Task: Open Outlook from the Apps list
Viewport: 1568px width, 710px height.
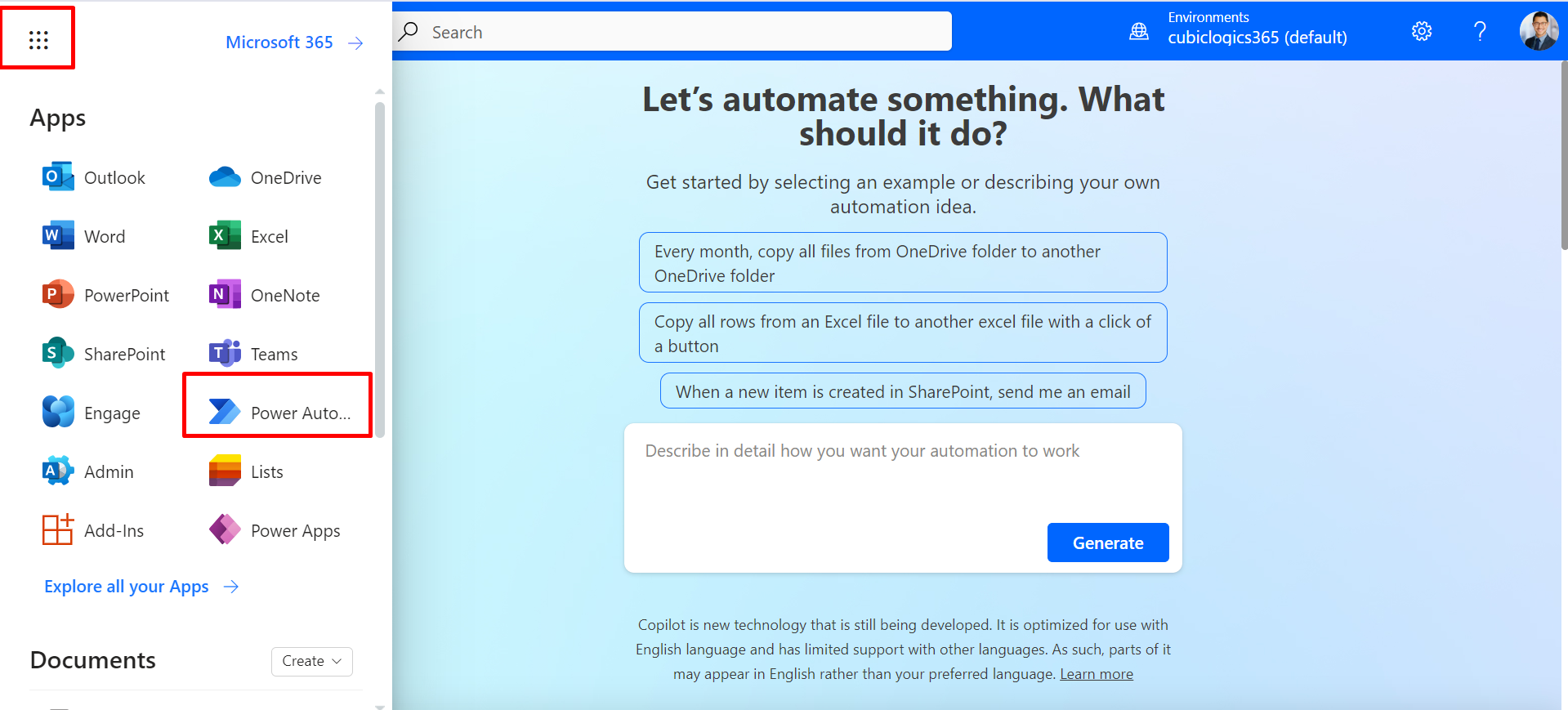Action: coord(93,177)
